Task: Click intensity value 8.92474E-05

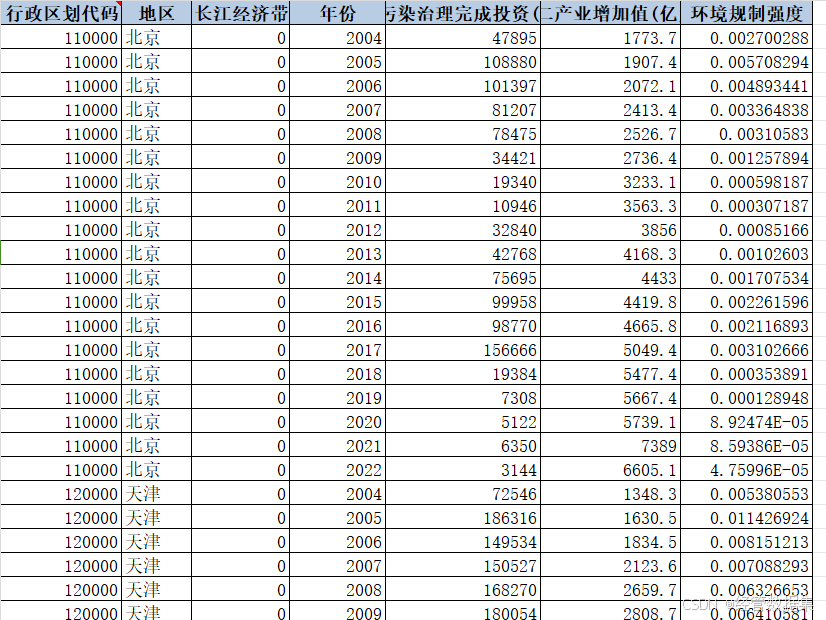Action: tap(746, 421)
